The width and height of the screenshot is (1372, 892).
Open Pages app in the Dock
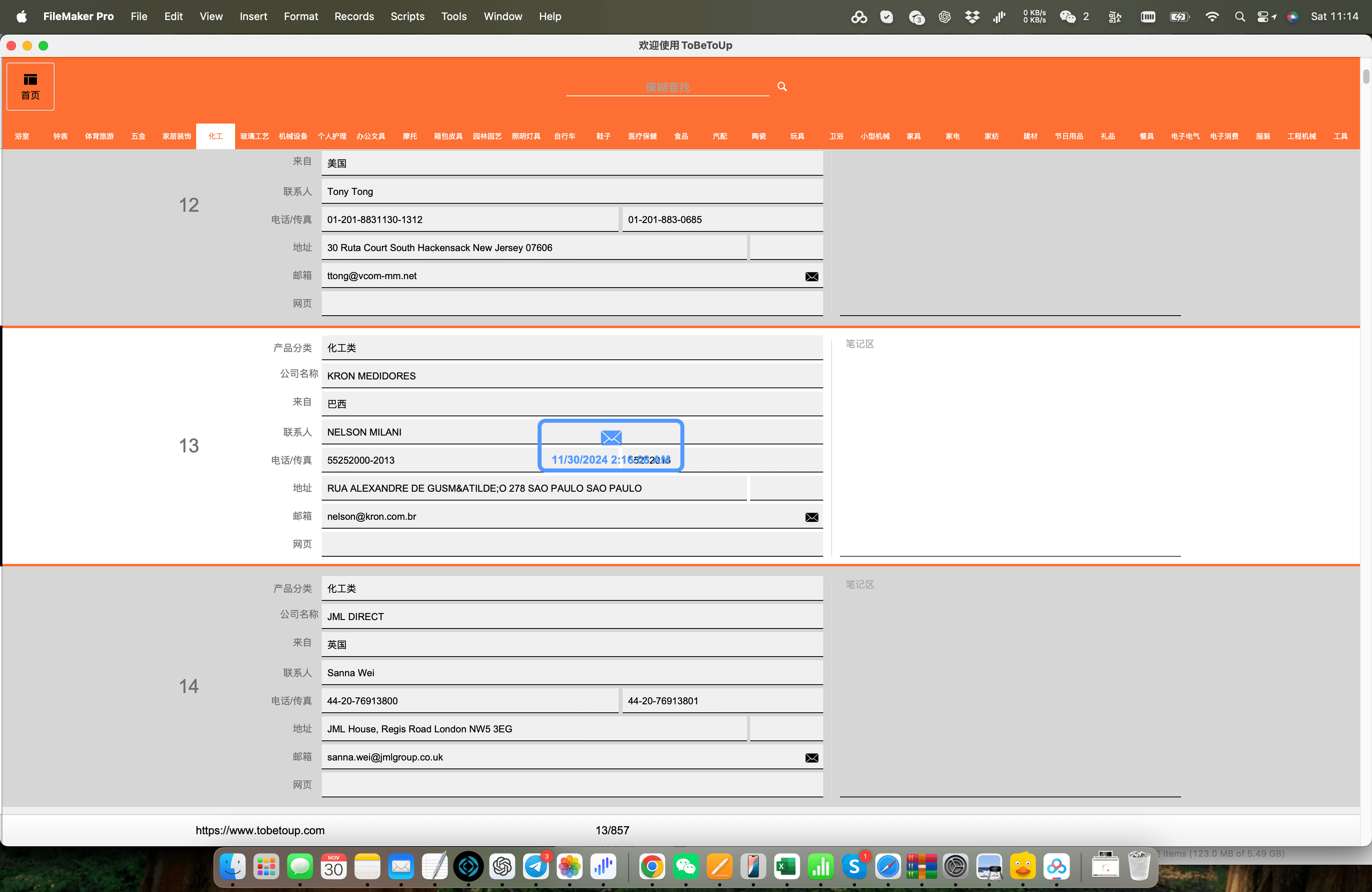click(719, 866)
